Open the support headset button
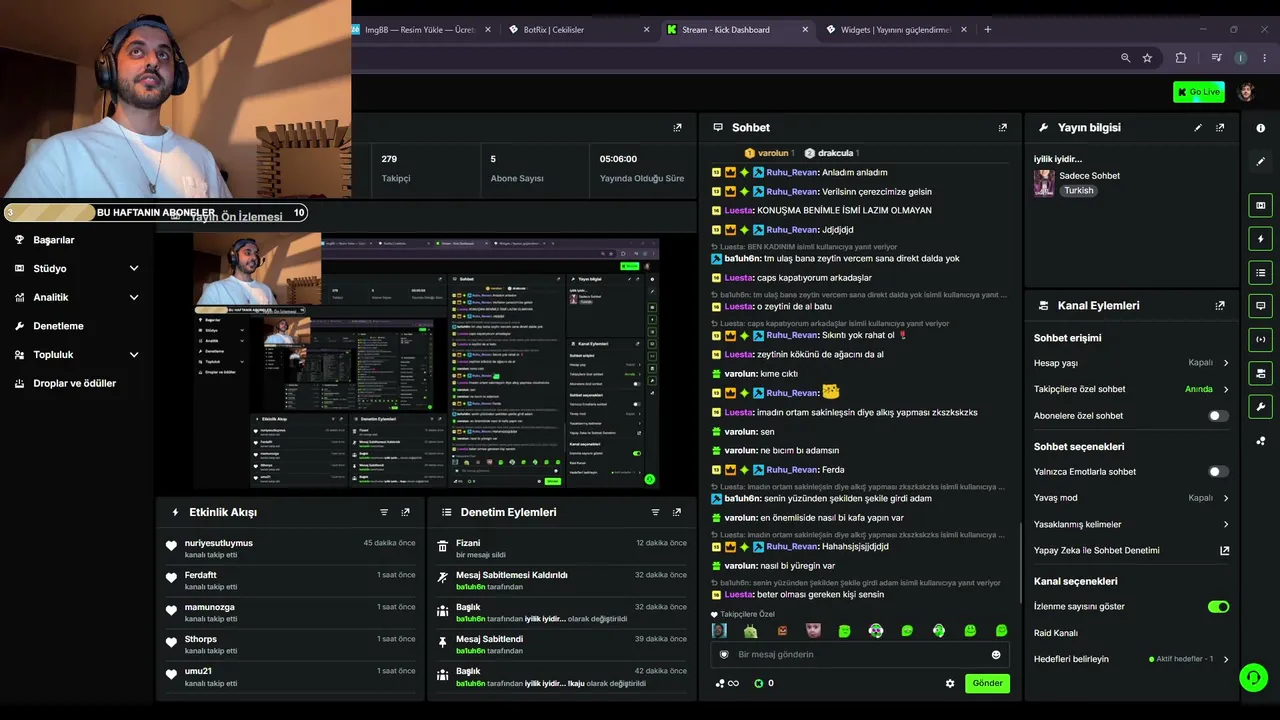This screenshot has height=720, width=1280. pyautogui.click(x=1253, y=678)
